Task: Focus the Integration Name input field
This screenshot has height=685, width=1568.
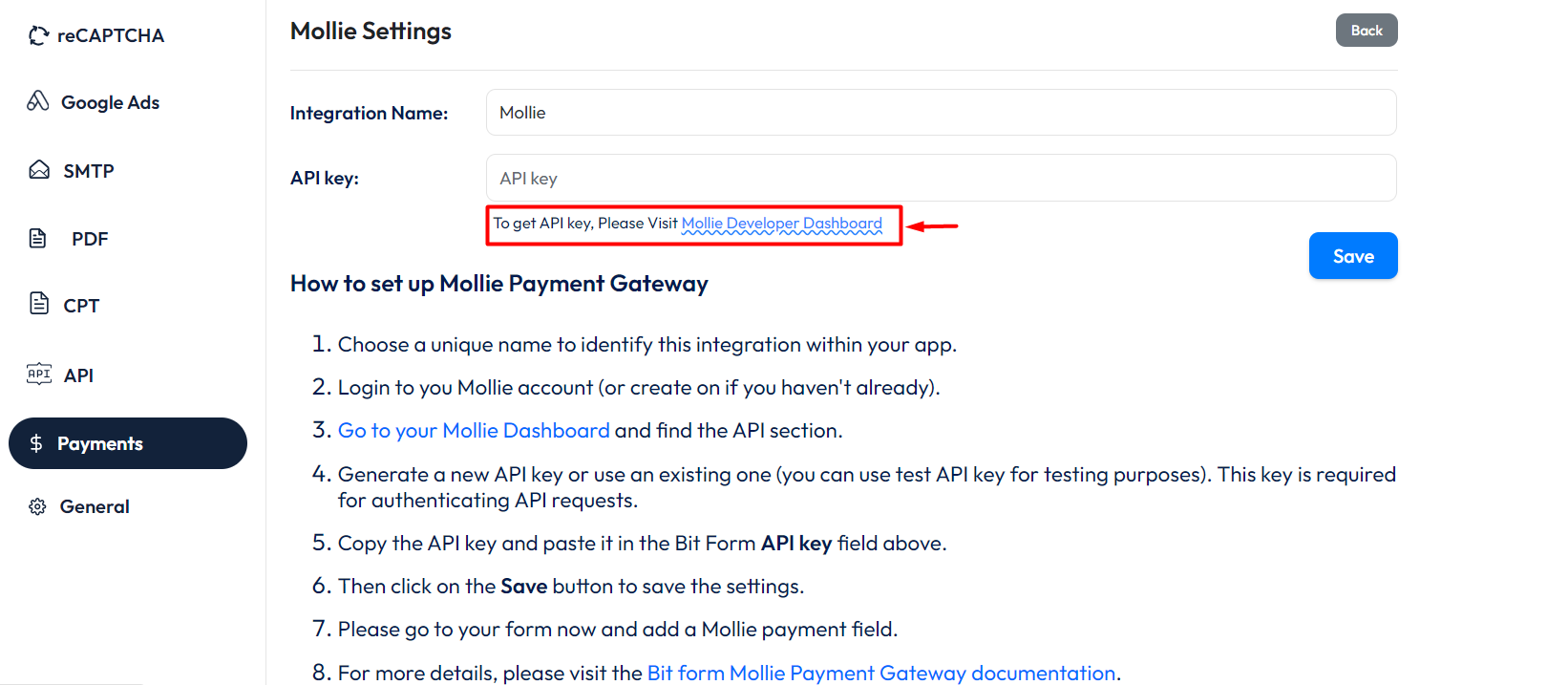Action: [x=941, y=113]
